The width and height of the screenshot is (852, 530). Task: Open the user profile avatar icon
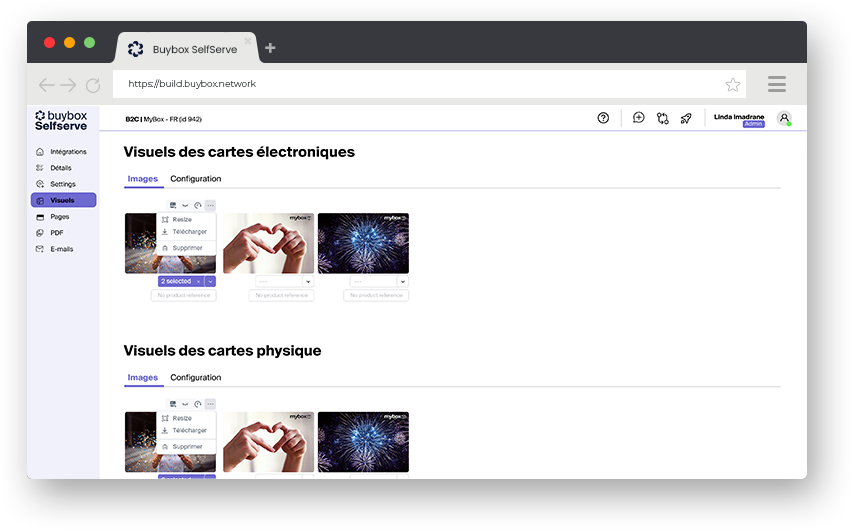pos(784,118)
